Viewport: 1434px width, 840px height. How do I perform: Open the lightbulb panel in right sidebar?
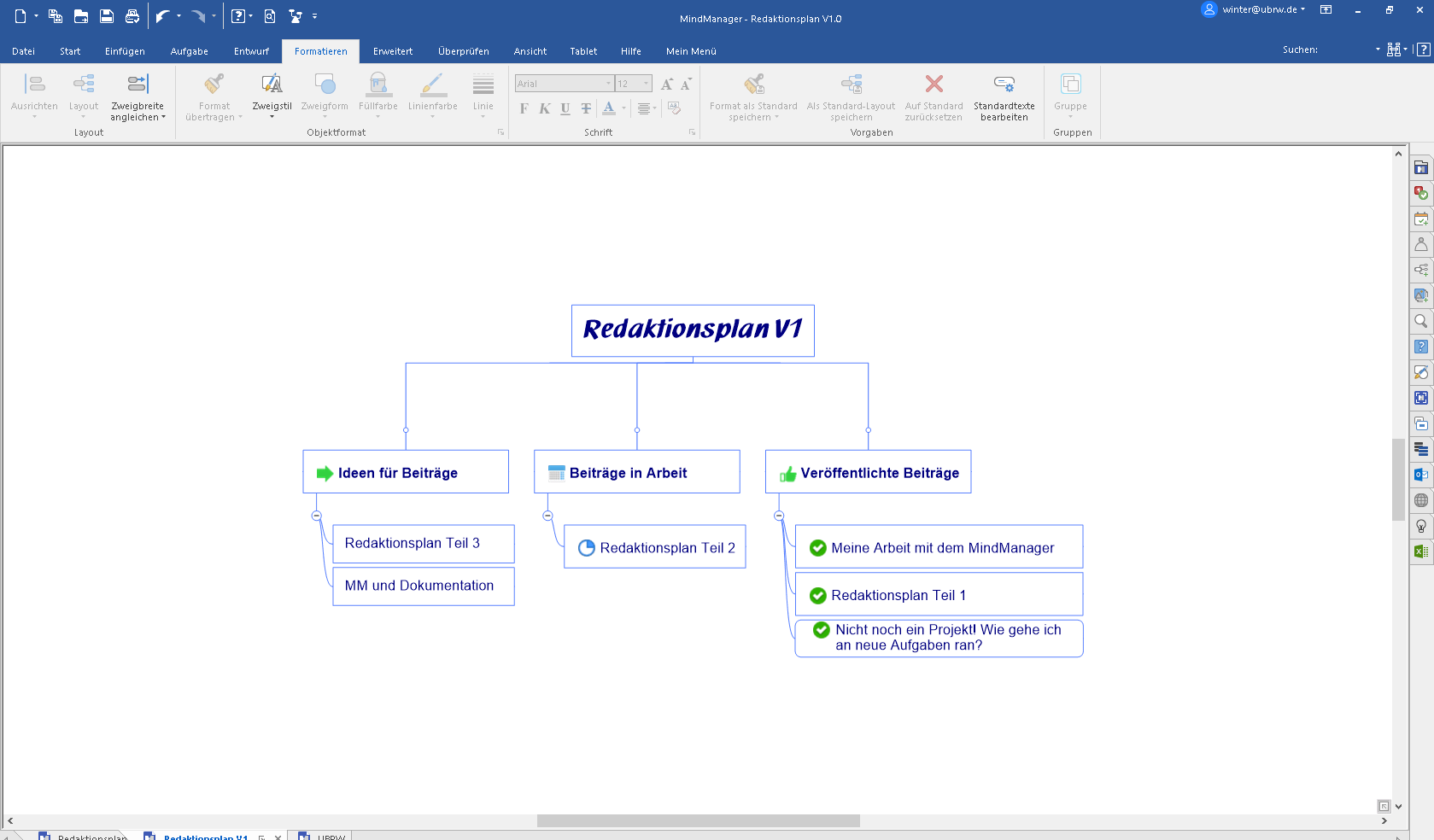coord(1421,526)
